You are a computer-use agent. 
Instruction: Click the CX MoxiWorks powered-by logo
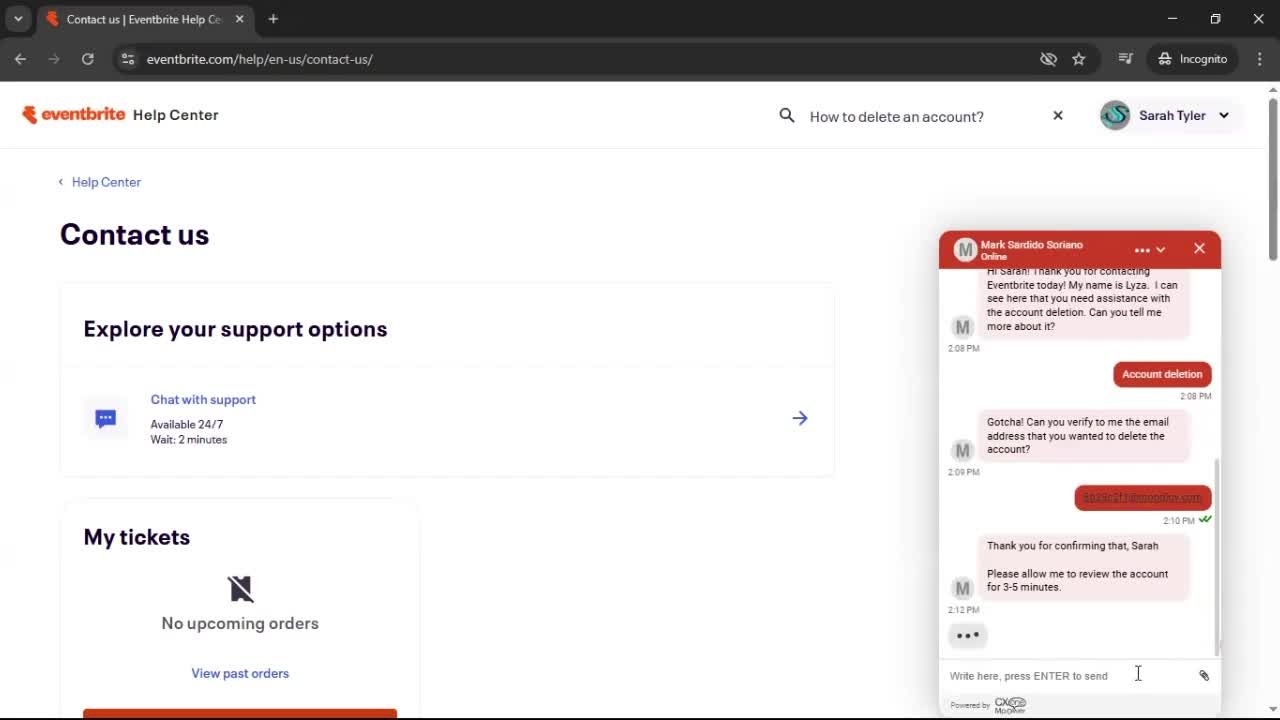(1010, 705)
